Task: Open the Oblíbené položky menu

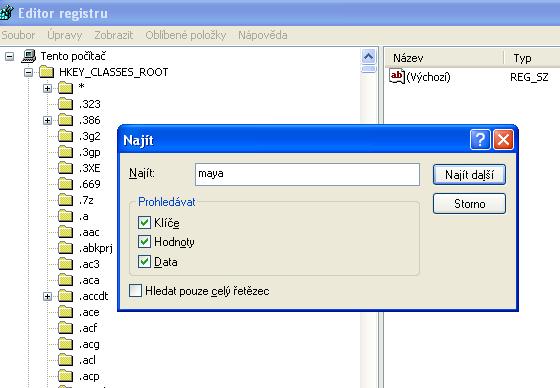Action: click(186, 35)
